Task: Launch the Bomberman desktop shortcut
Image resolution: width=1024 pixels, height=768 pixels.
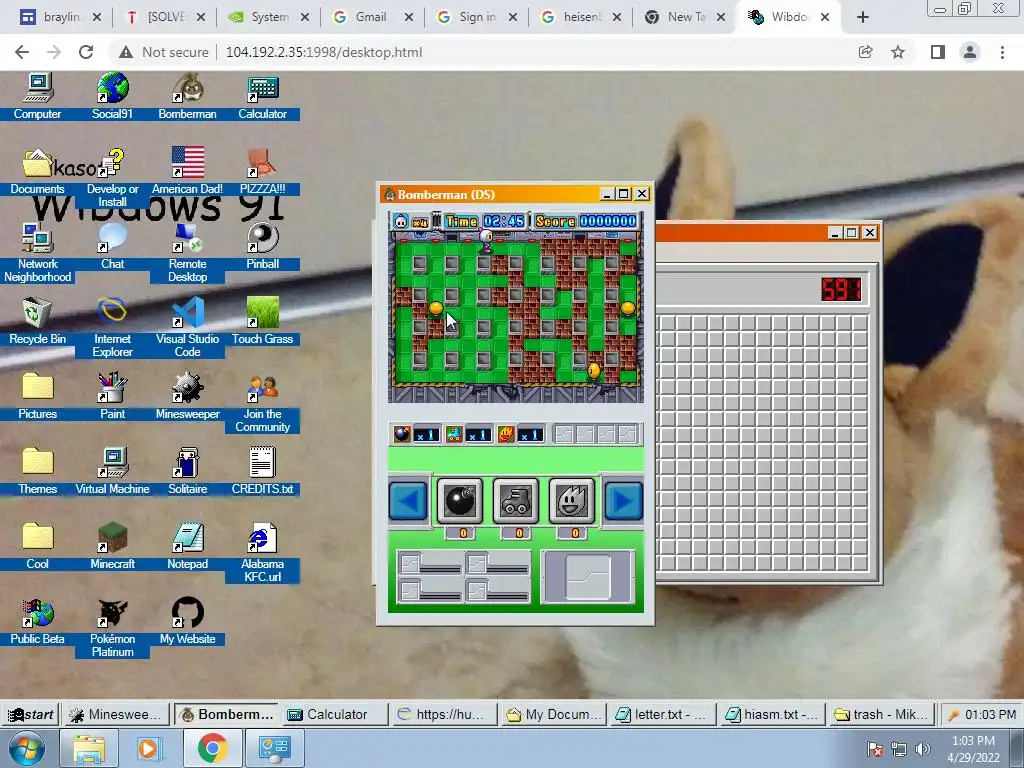Action: (x=187, y=89)
